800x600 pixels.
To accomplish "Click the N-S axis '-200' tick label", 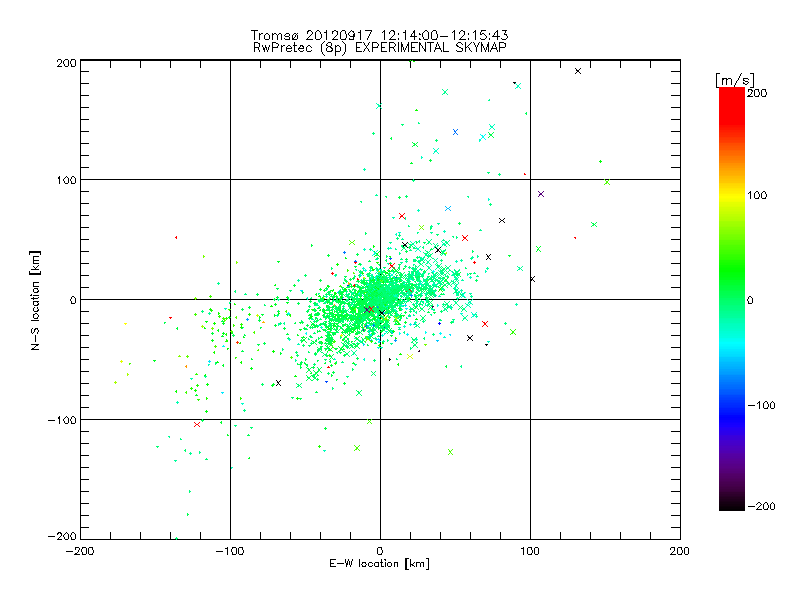I will tap(62, 536).
